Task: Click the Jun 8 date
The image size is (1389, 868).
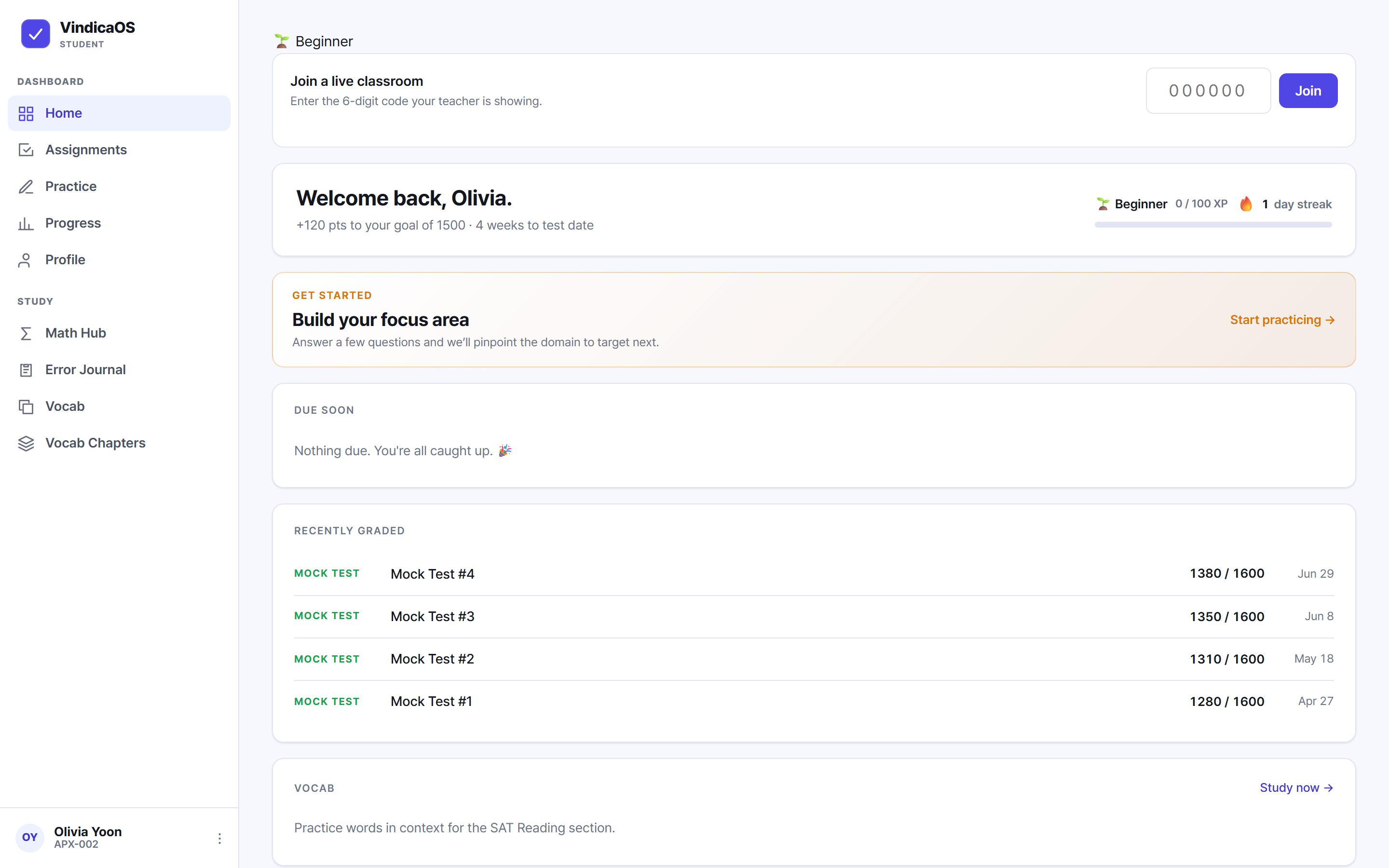Action: 1319,617
